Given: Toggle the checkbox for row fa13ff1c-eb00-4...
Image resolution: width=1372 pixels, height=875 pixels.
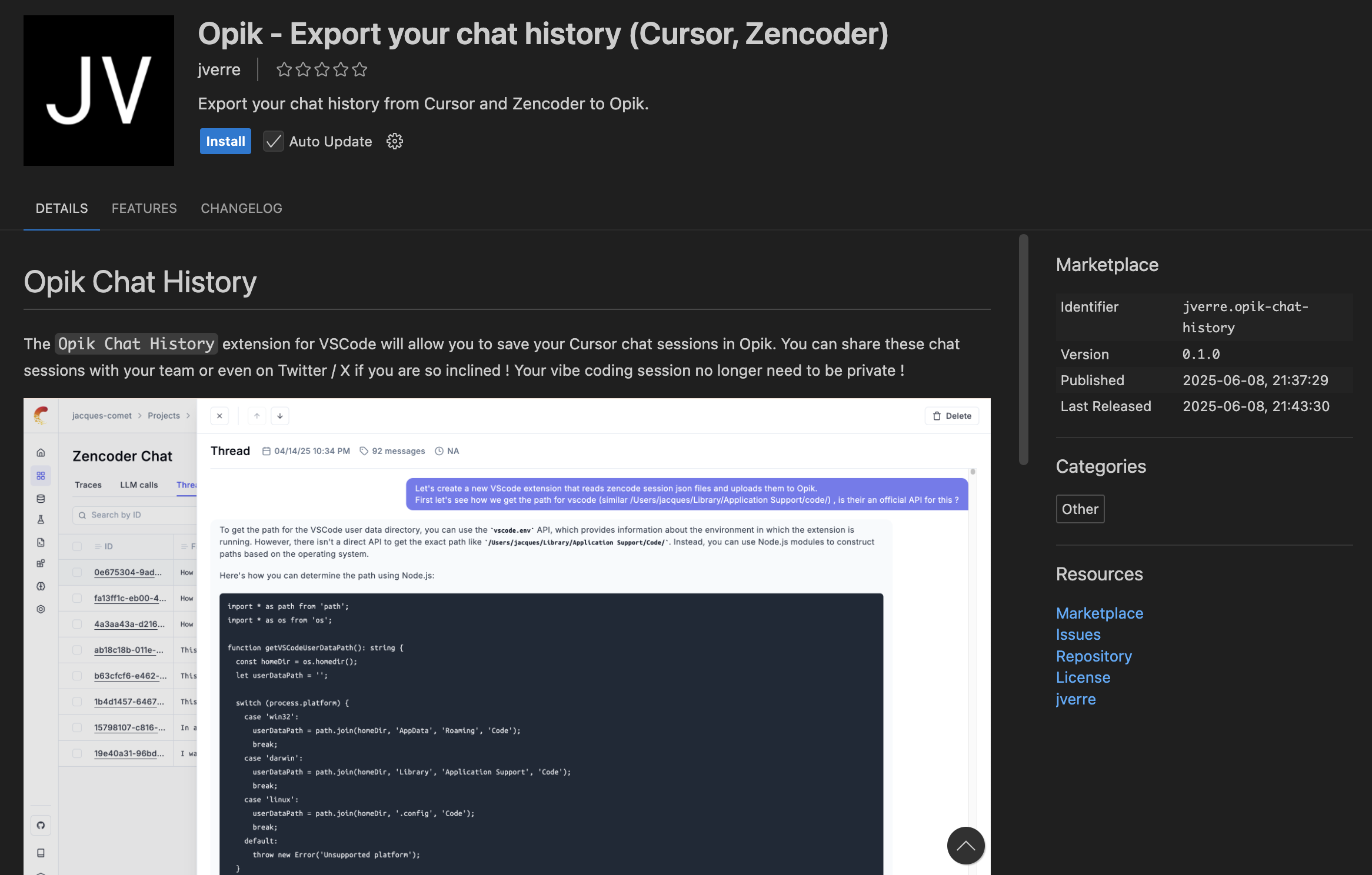Looking at the screenshot, I should pos(77,598).
